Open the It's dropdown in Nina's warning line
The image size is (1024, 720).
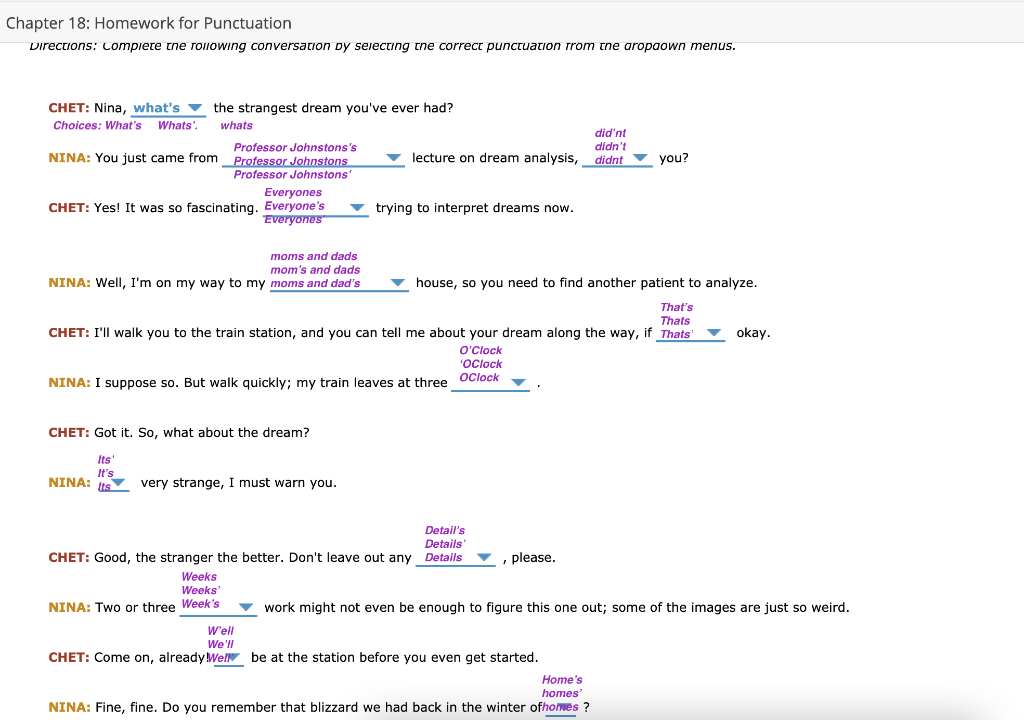point(117,483)
